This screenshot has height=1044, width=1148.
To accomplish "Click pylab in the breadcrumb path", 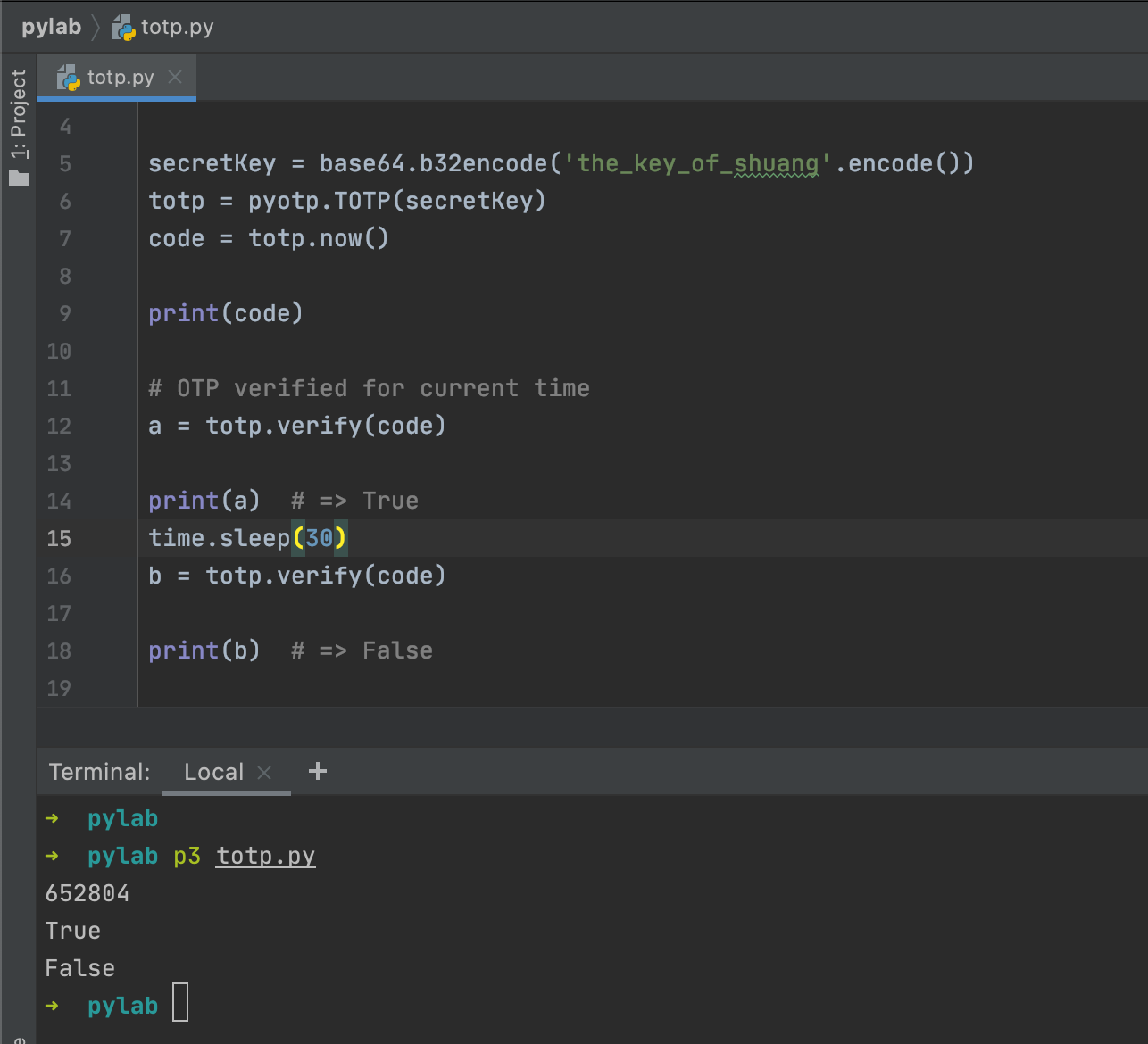I will pyautogui.click(x=51, y=28).
